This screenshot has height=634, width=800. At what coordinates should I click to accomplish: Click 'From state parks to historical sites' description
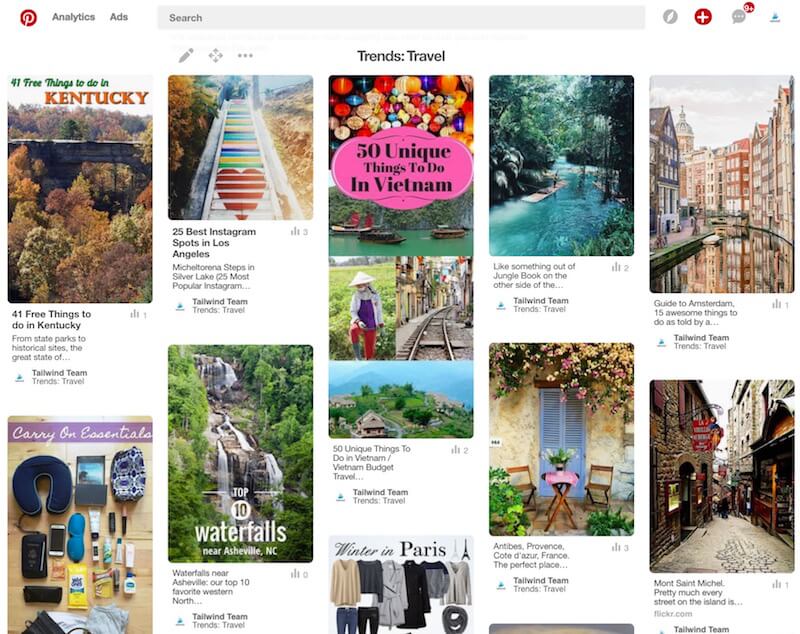49,348
